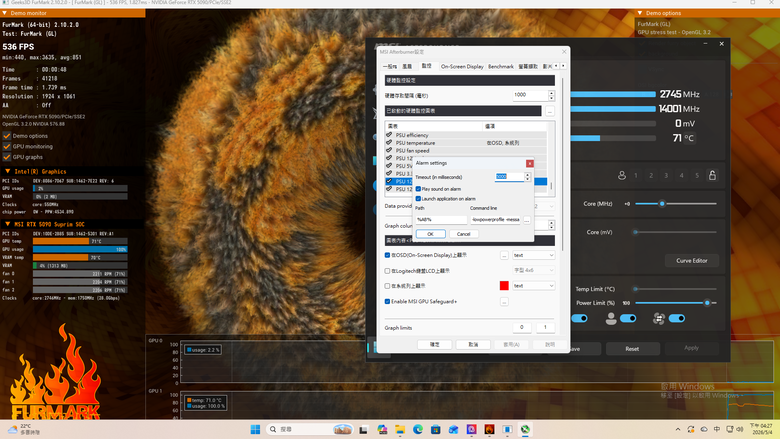Select profile slot 1 in Afterburner
This screenshot has width=780, height=439.
[636, 176]
